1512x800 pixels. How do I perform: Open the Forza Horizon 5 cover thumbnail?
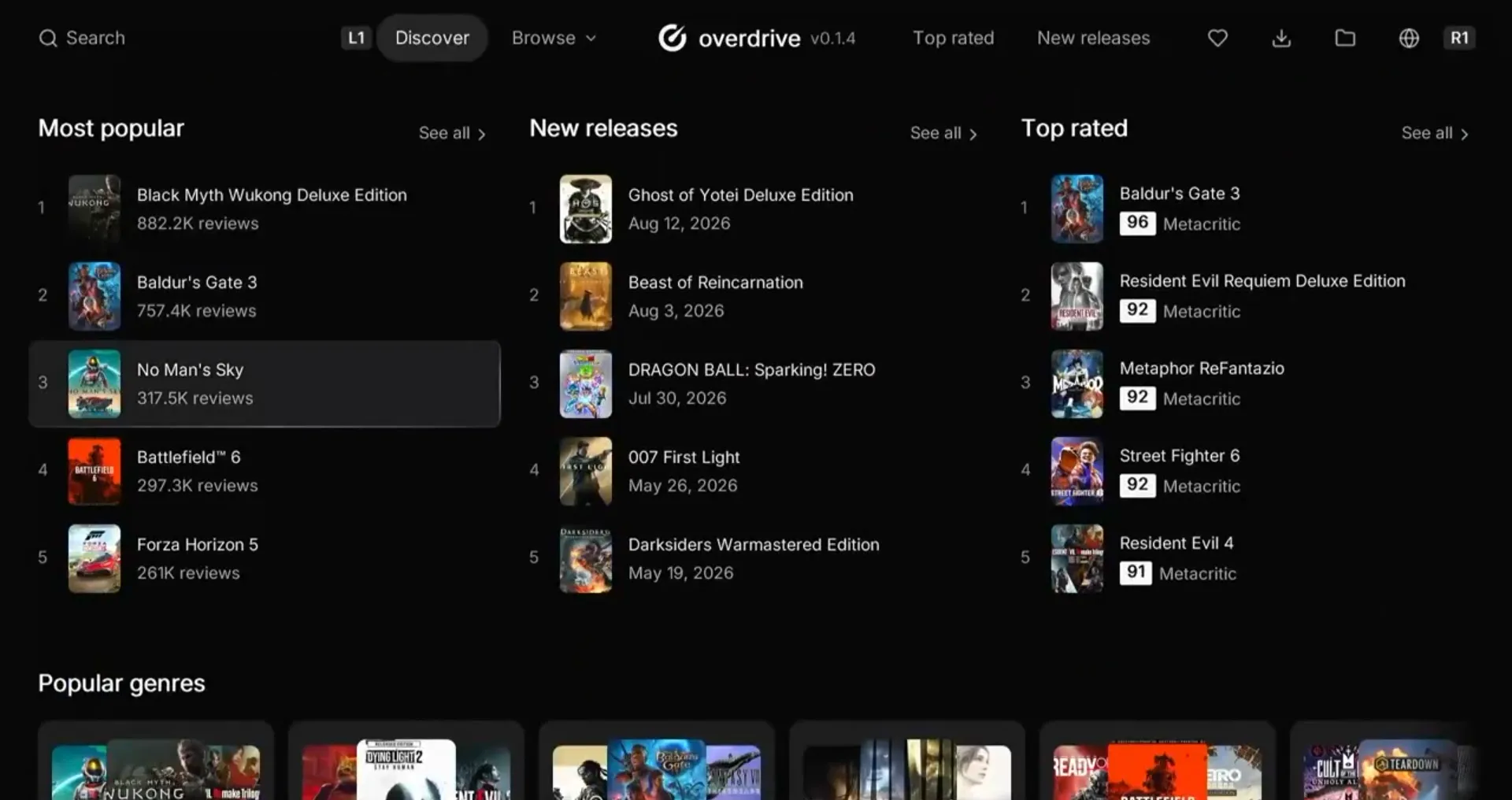pyautogui.click(x=94, y=558)
